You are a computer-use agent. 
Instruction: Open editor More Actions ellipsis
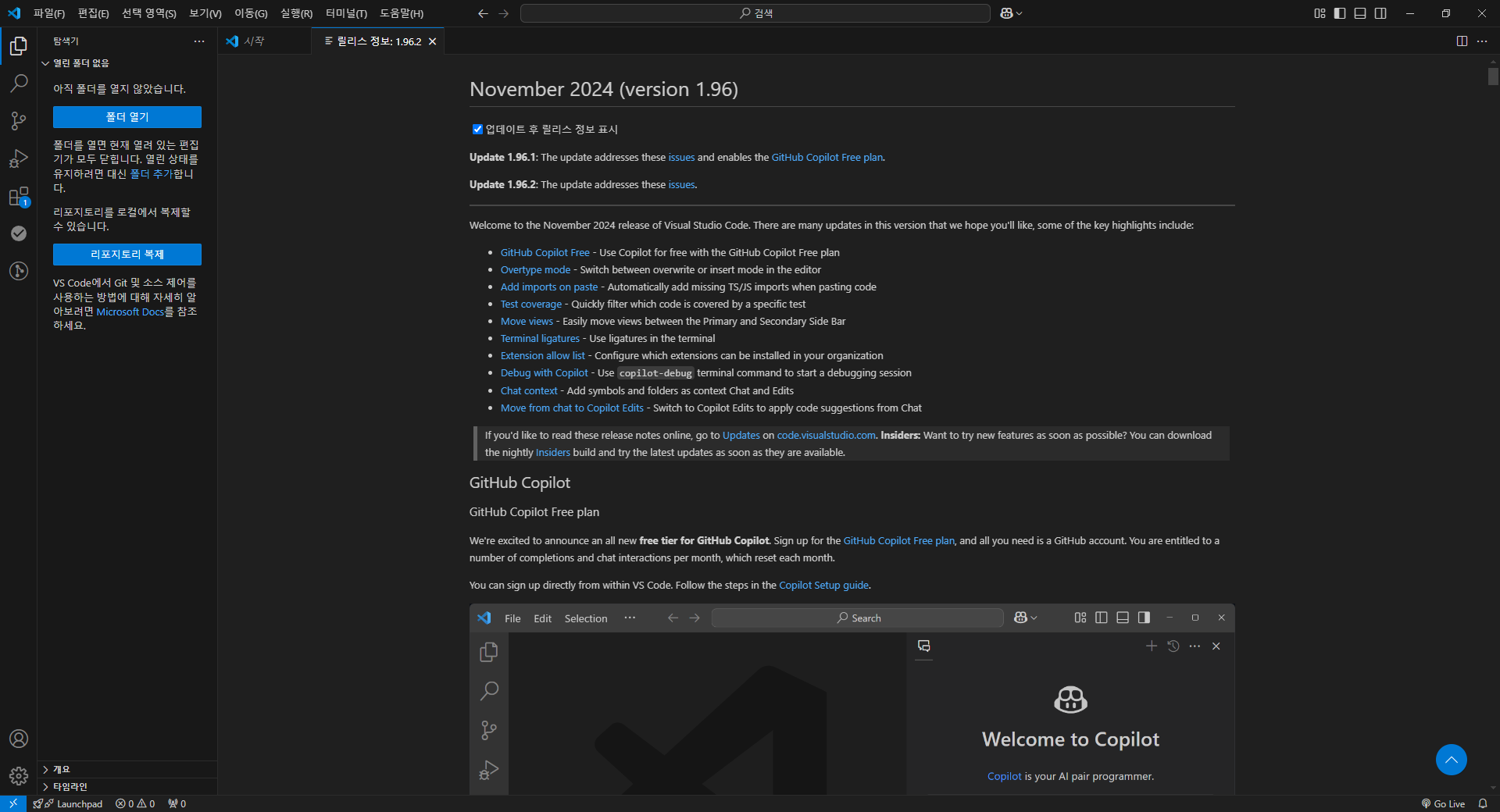(1482, 41)
